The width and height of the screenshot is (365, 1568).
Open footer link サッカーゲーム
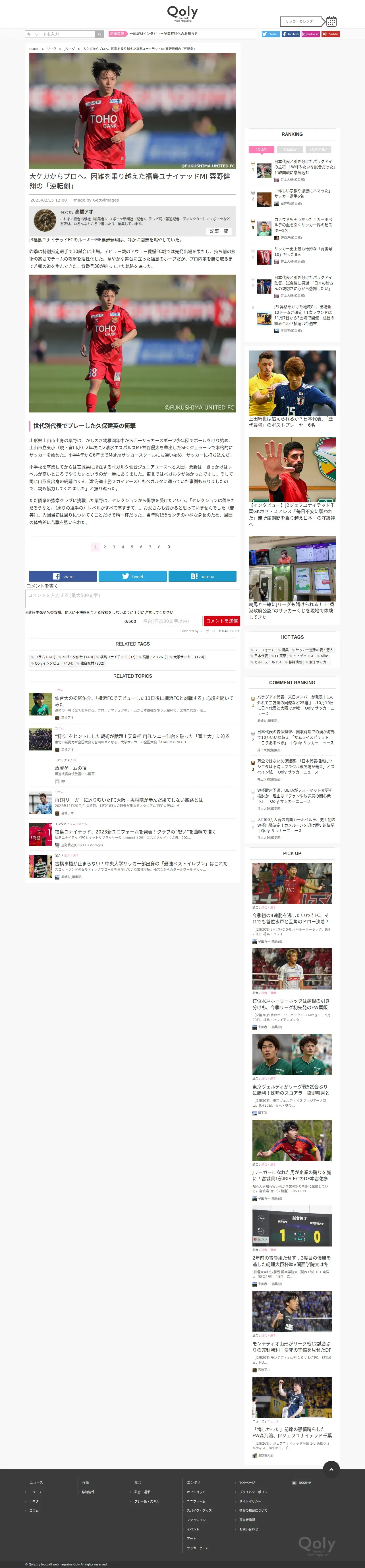click(x=198, y=1548)
